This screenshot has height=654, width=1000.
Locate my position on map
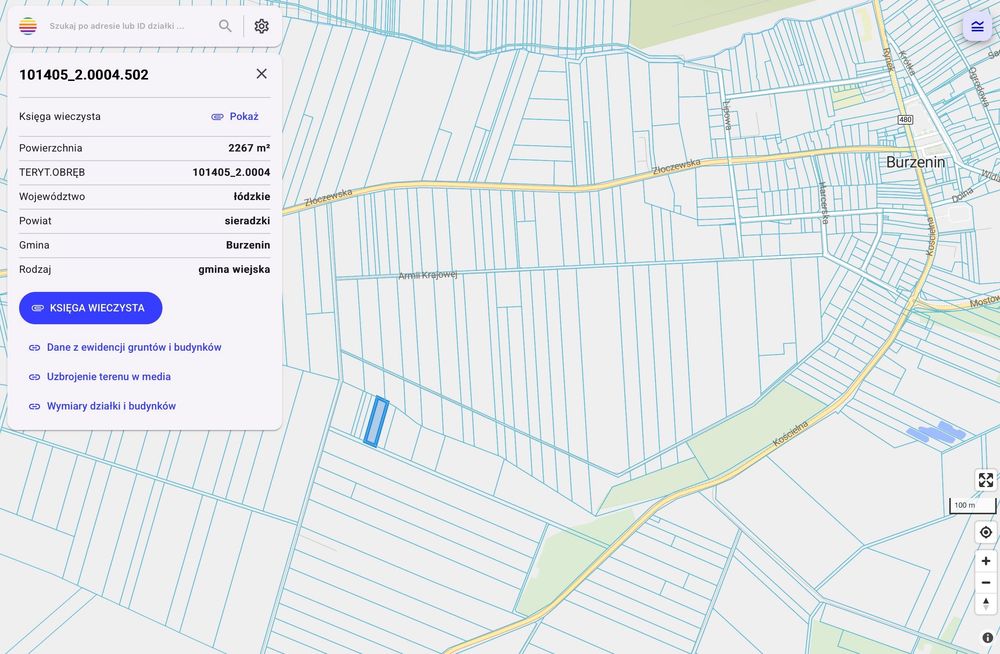pyautogui.click(x=985, y=532)
